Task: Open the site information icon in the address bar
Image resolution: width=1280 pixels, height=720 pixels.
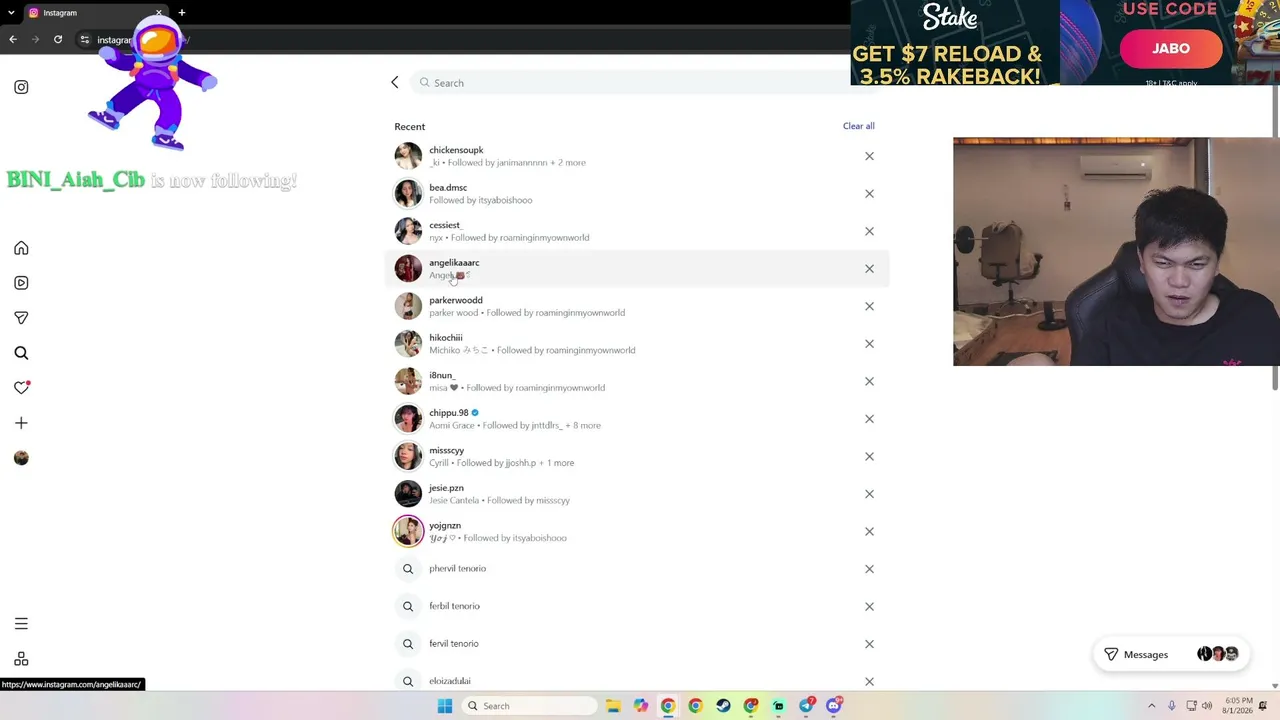Action: (x=85, y=39)
